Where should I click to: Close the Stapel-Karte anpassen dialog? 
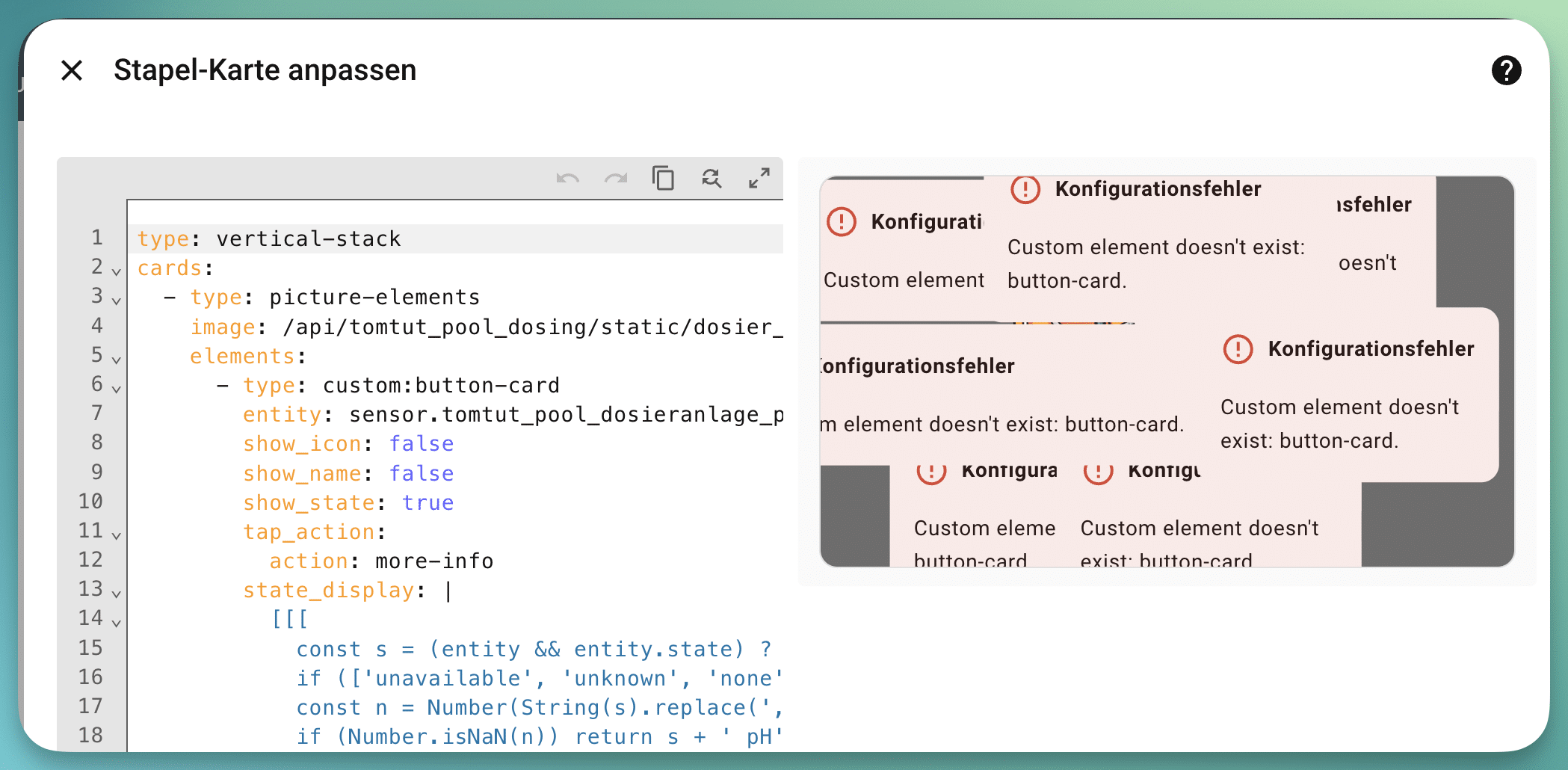72,70
